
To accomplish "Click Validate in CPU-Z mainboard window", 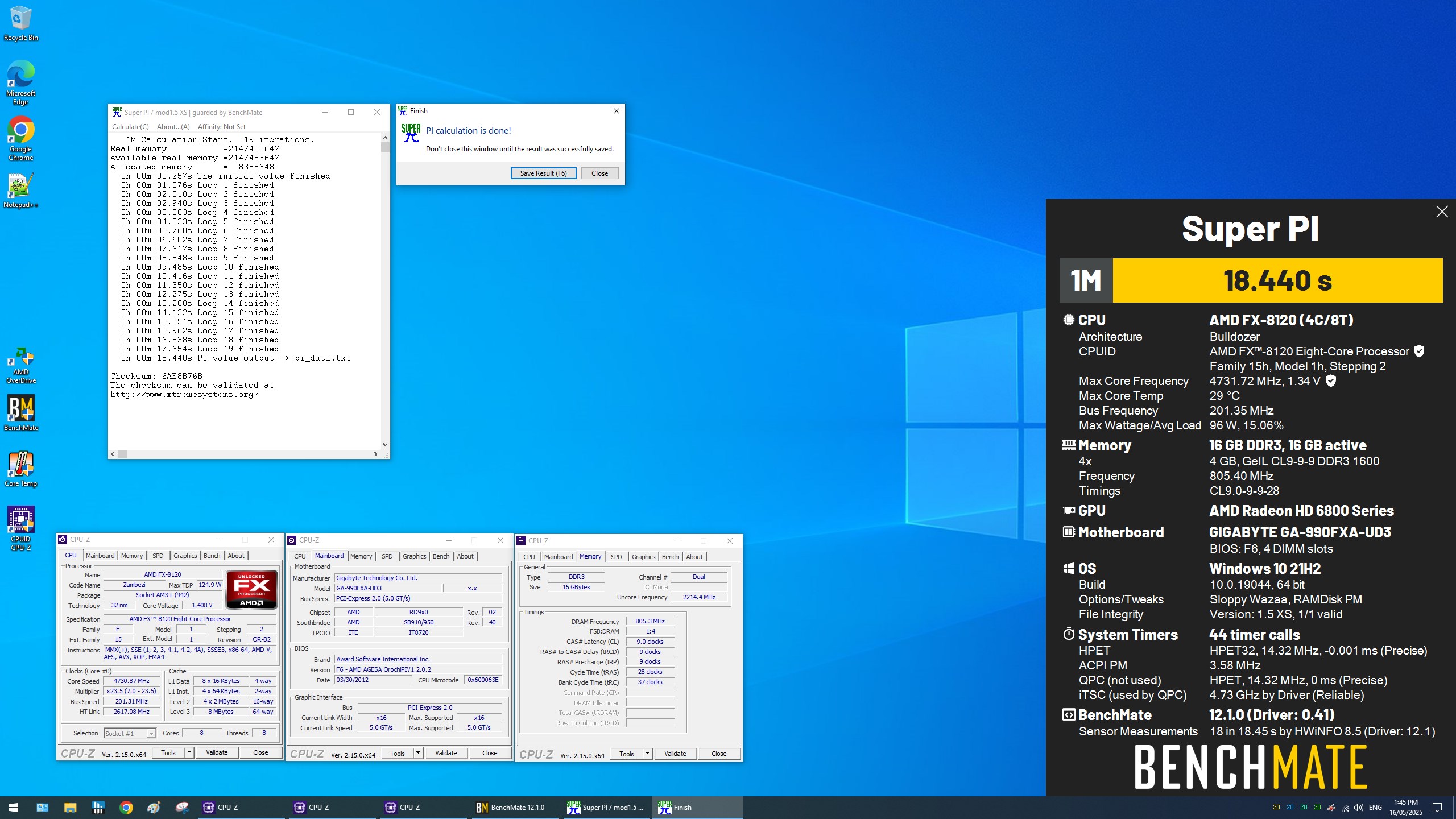I will [x=446, y=753].
